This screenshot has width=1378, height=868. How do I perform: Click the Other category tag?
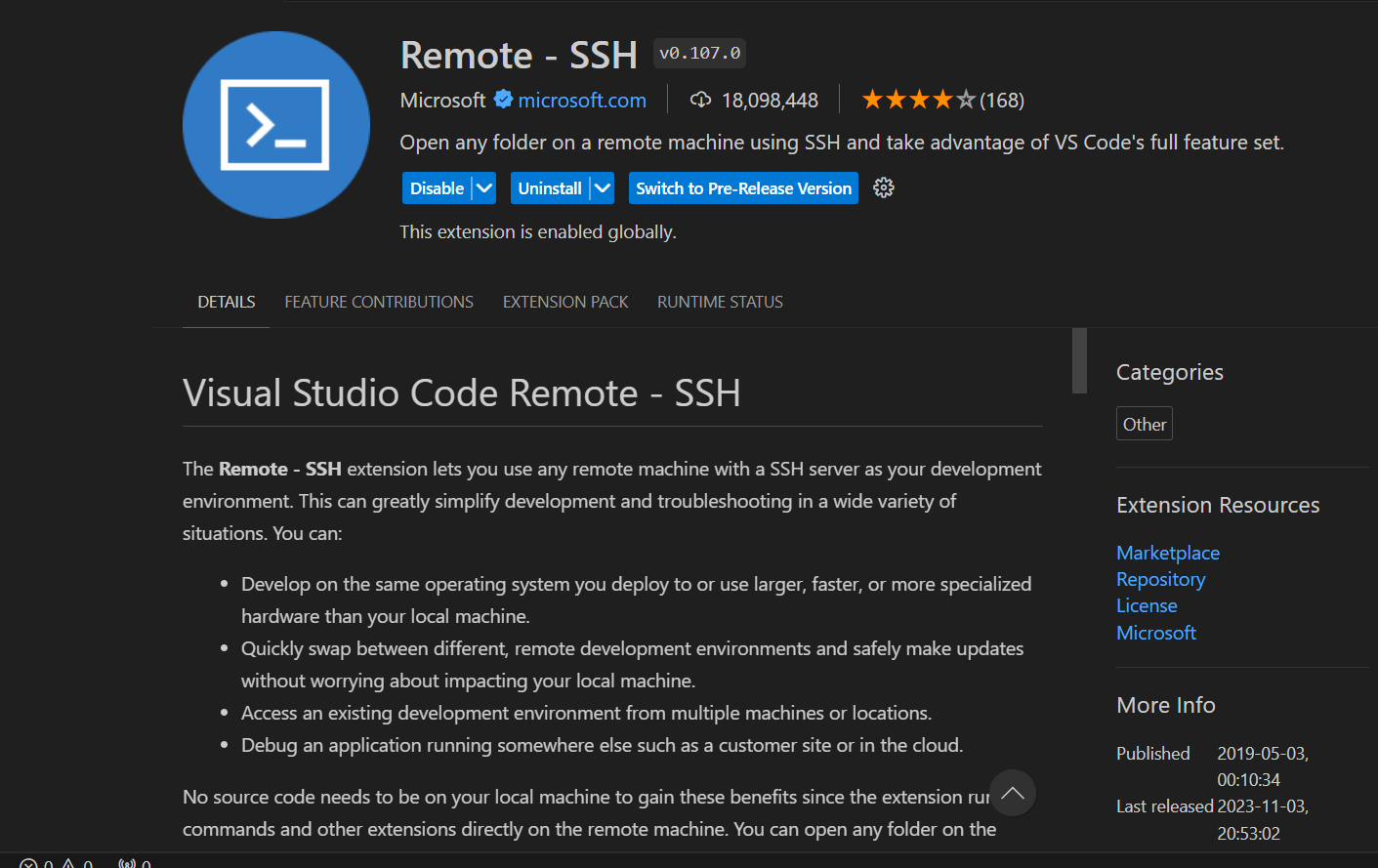pos(1145,424)
